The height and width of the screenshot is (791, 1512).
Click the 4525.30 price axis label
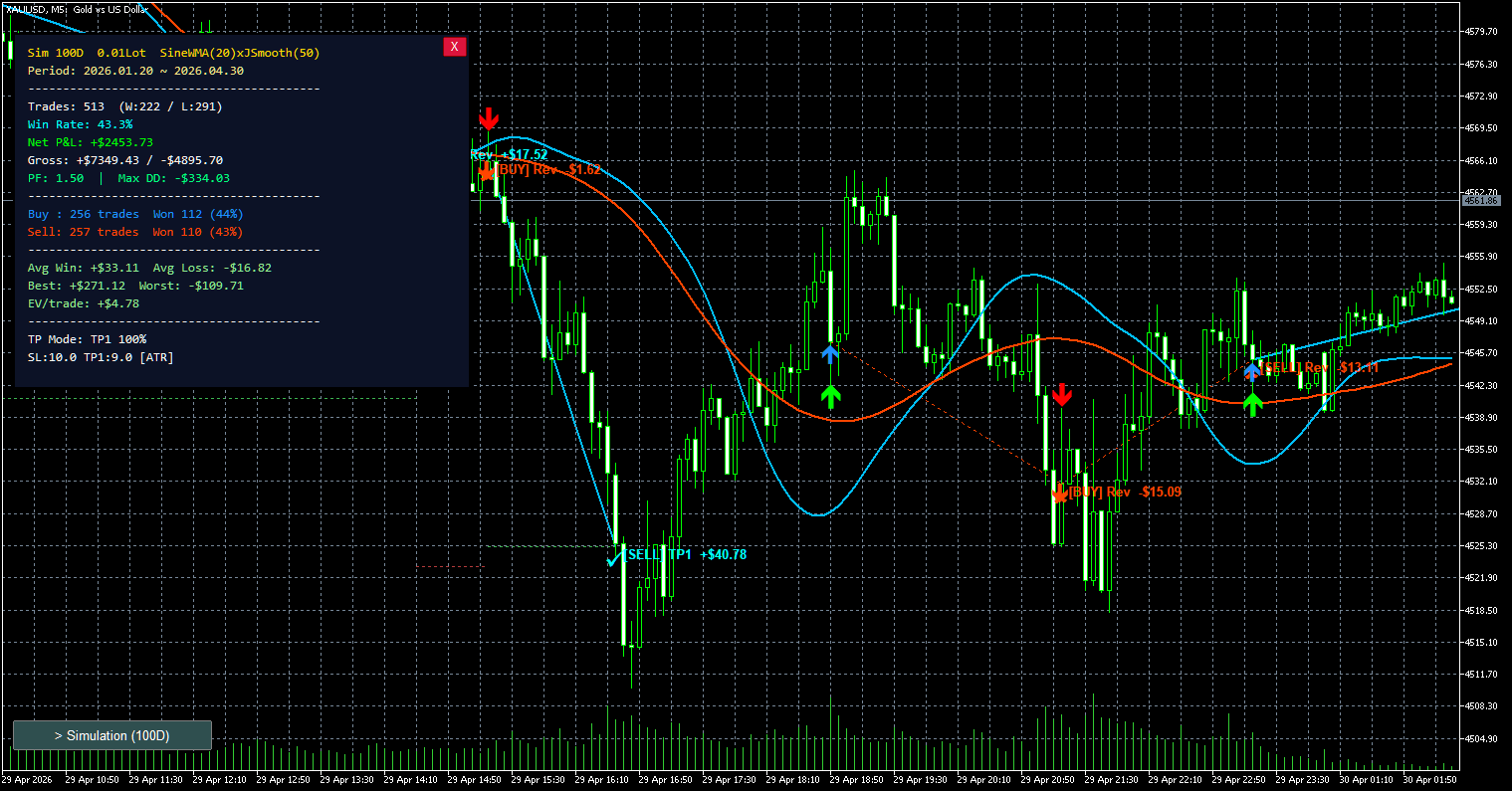1482,546
